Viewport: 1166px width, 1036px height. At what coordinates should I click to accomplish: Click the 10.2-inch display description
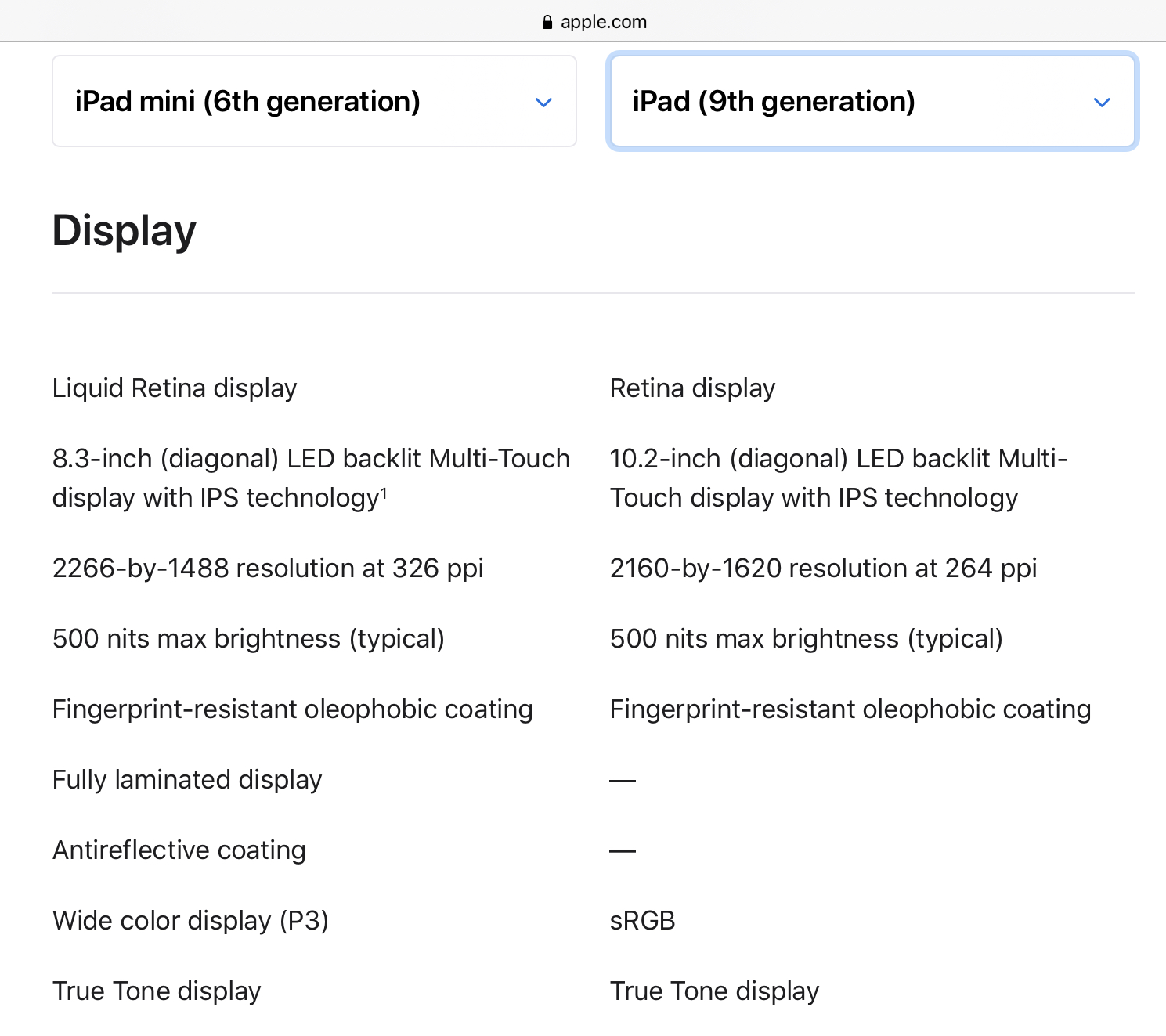tap(838, 478)
